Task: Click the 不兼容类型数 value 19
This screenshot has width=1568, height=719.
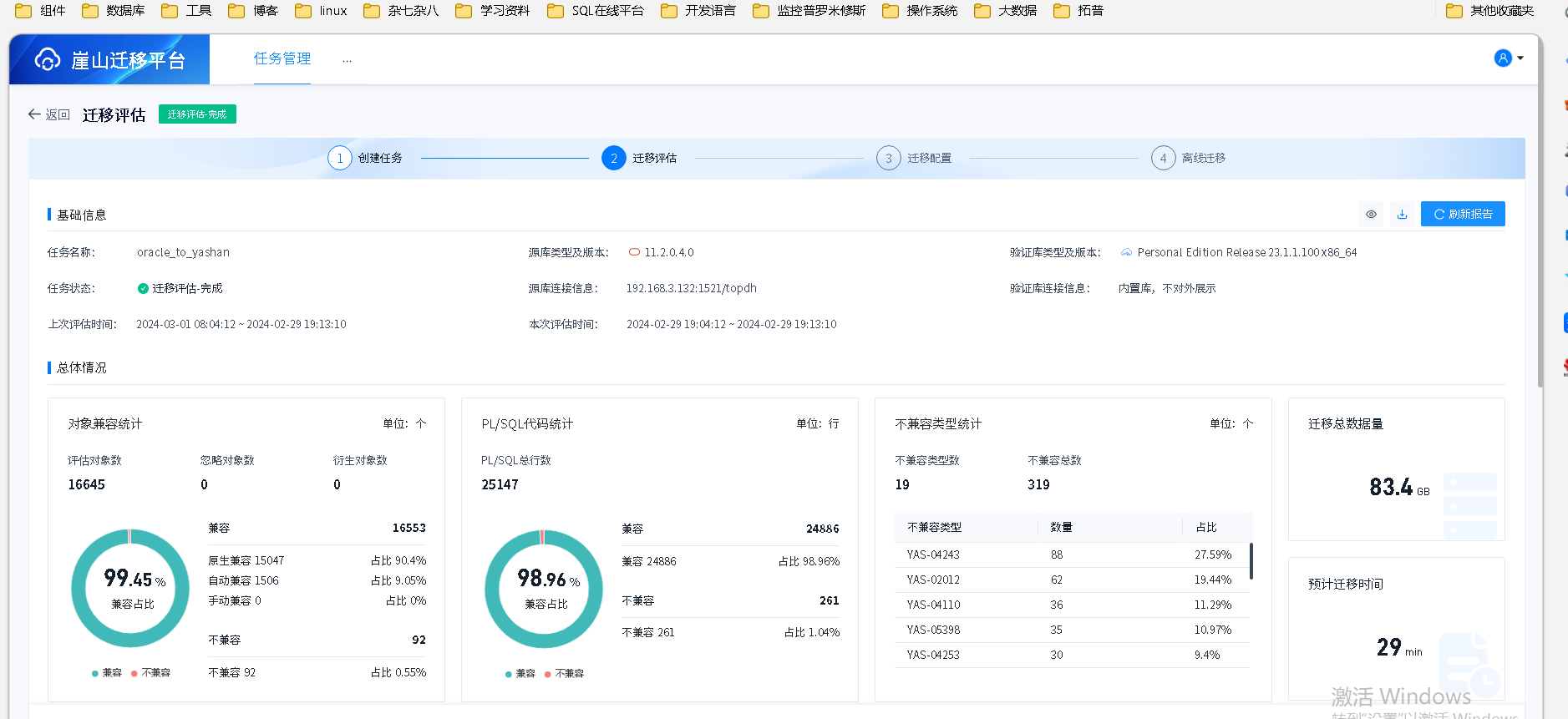Action: point(902,484)
